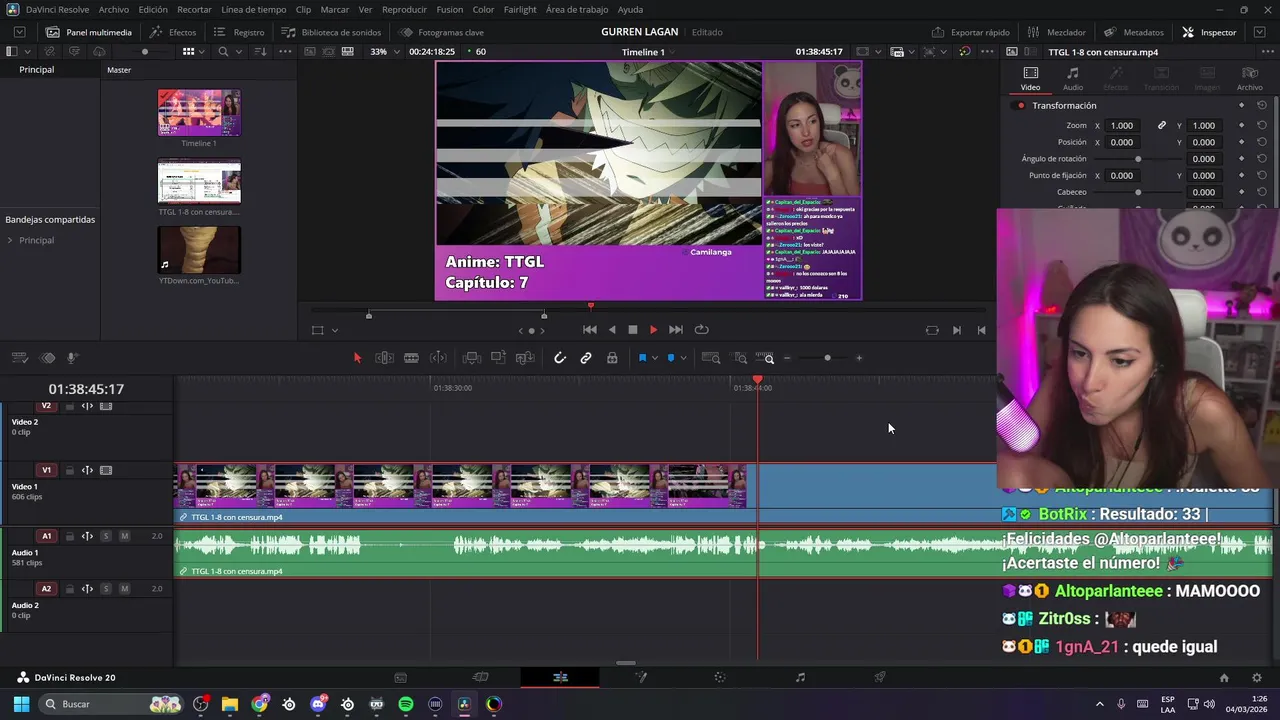1280x720 pixels.
Task: Open the Línea de tiempo menu
Action: 254,9
